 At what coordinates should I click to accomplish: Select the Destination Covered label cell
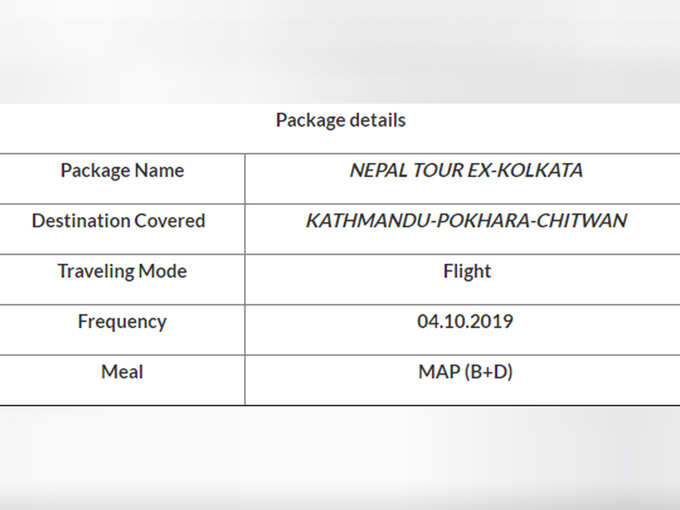tap(122, 229)
